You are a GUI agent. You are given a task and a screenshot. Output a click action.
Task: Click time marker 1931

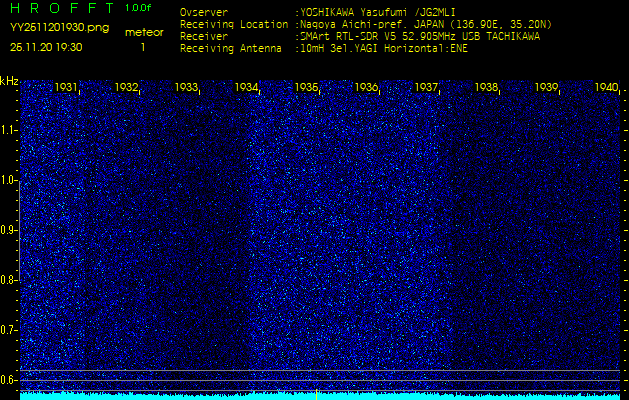66,87
